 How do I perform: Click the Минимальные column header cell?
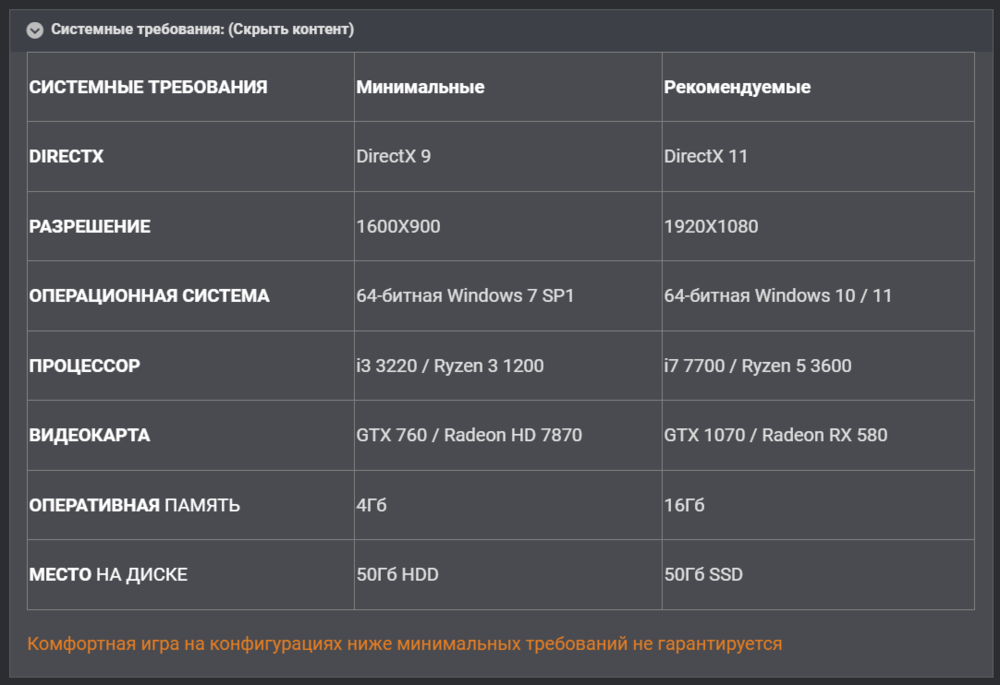[420, 87]
